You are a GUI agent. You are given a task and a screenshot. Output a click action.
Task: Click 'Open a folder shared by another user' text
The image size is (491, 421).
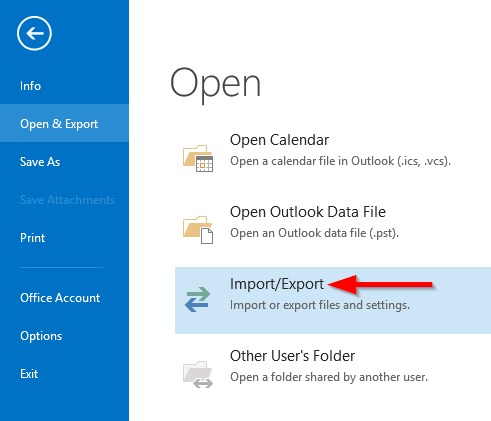point(329,377)
